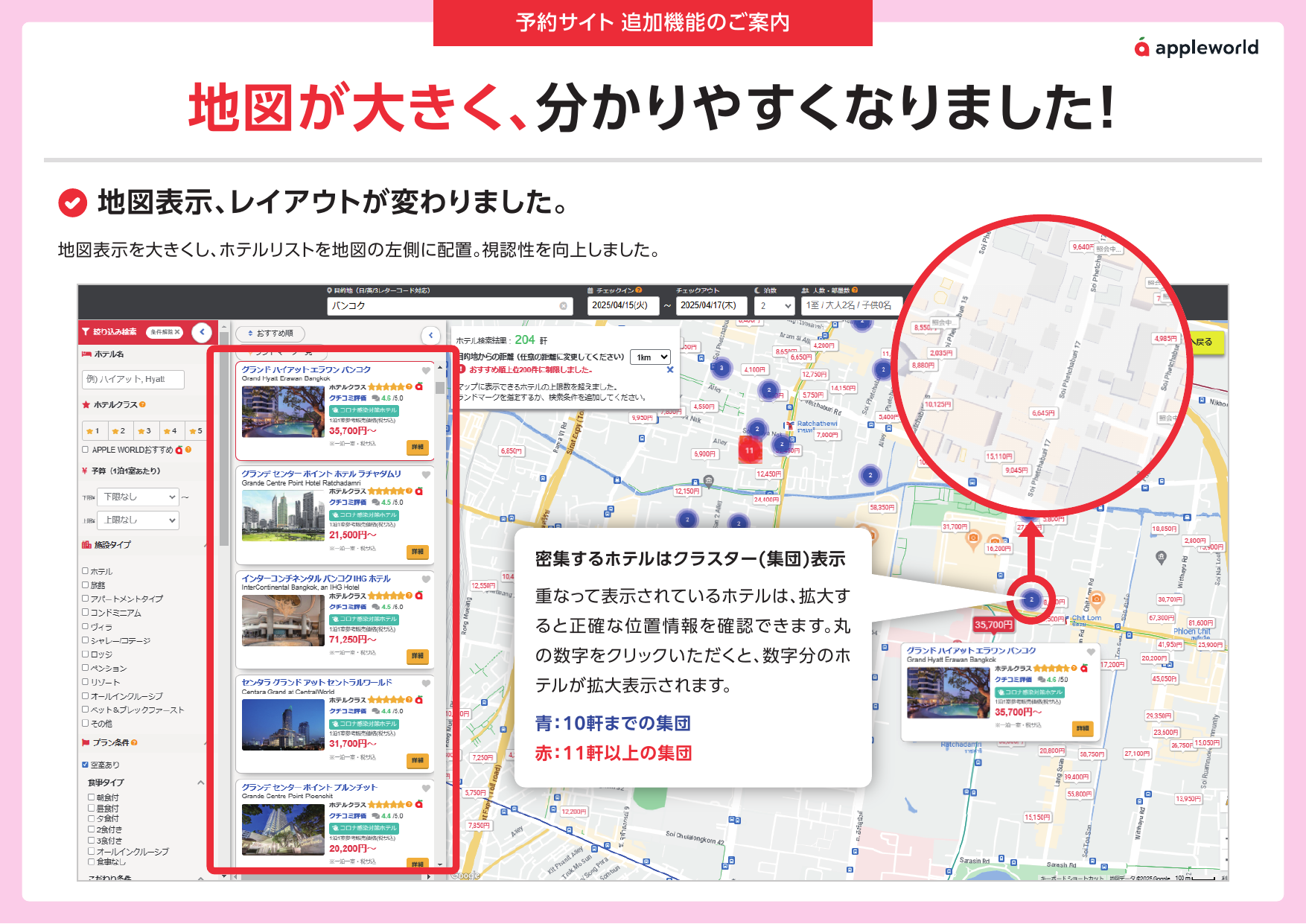Favorite Grande Centre Point Ploenchit heart icon
Screen dimensions: 1306x924
(426, 788)
